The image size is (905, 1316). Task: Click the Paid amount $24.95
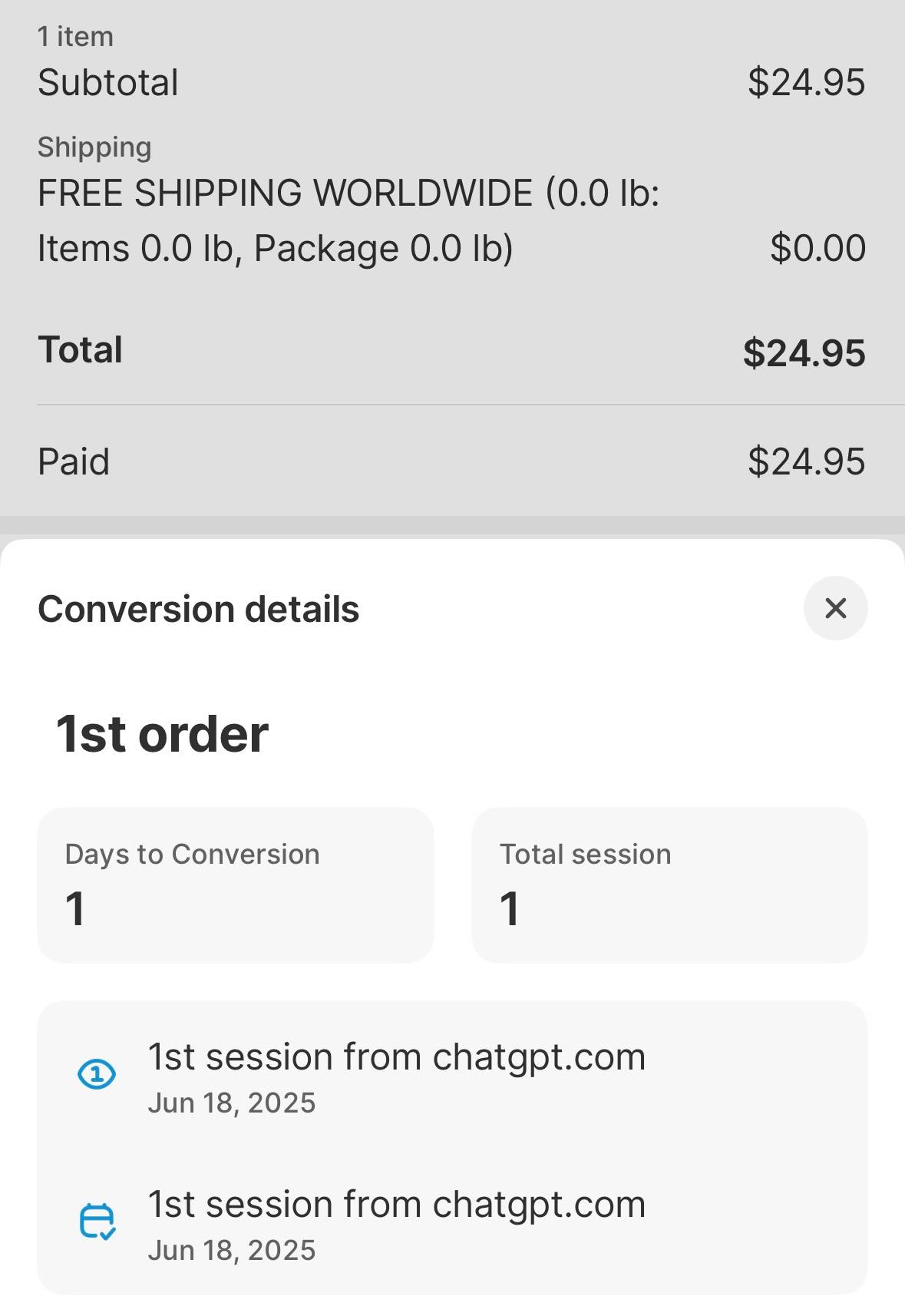point(807,460)
